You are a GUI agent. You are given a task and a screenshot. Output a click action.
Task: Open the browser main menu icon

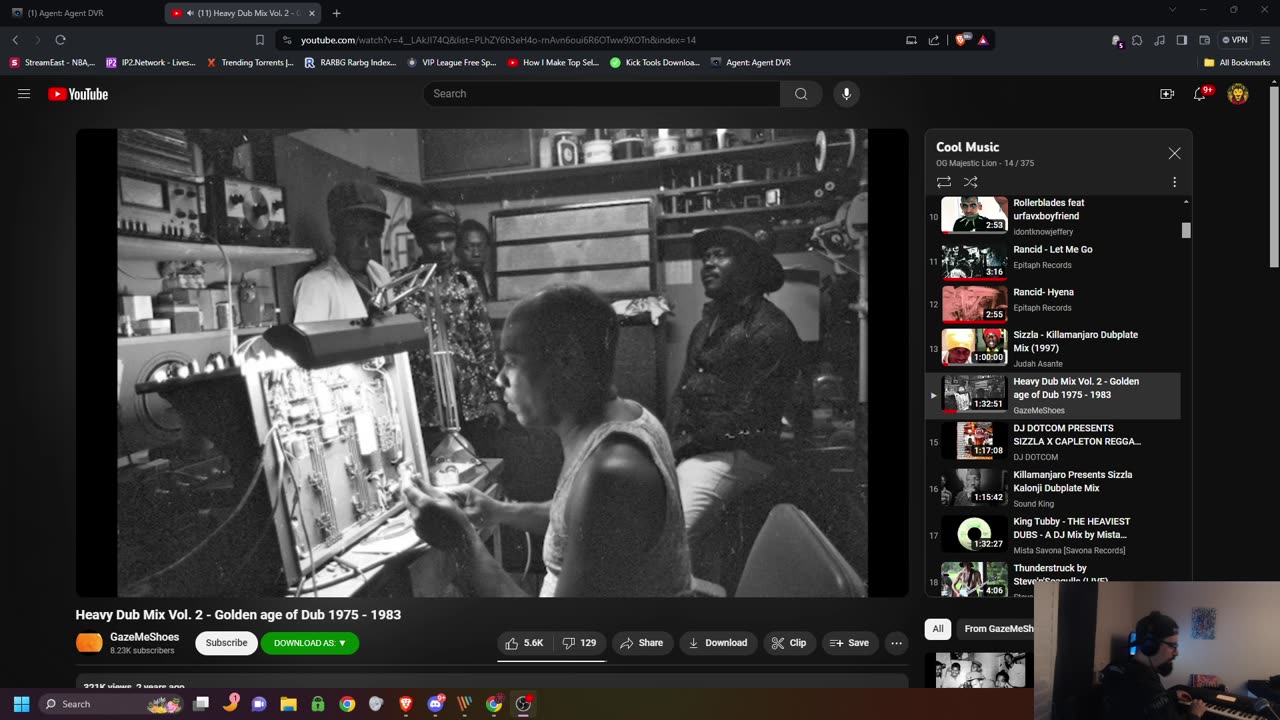(1263, 40)
